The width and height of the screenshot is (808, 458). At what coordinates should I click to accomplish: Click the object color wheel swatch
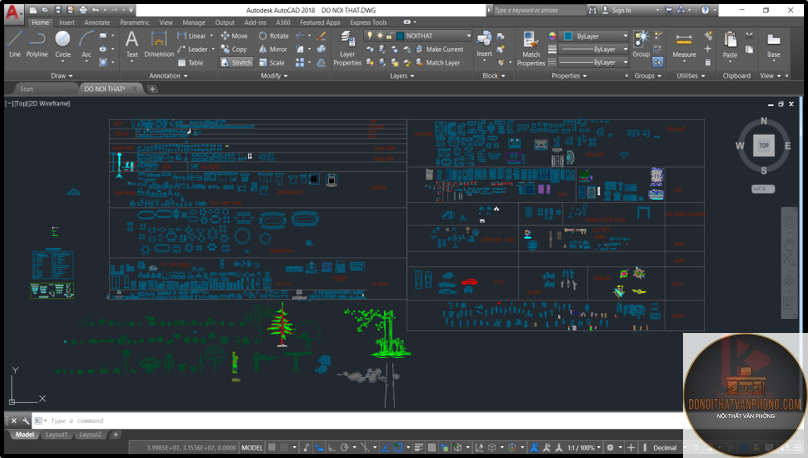tap(552, 36)
